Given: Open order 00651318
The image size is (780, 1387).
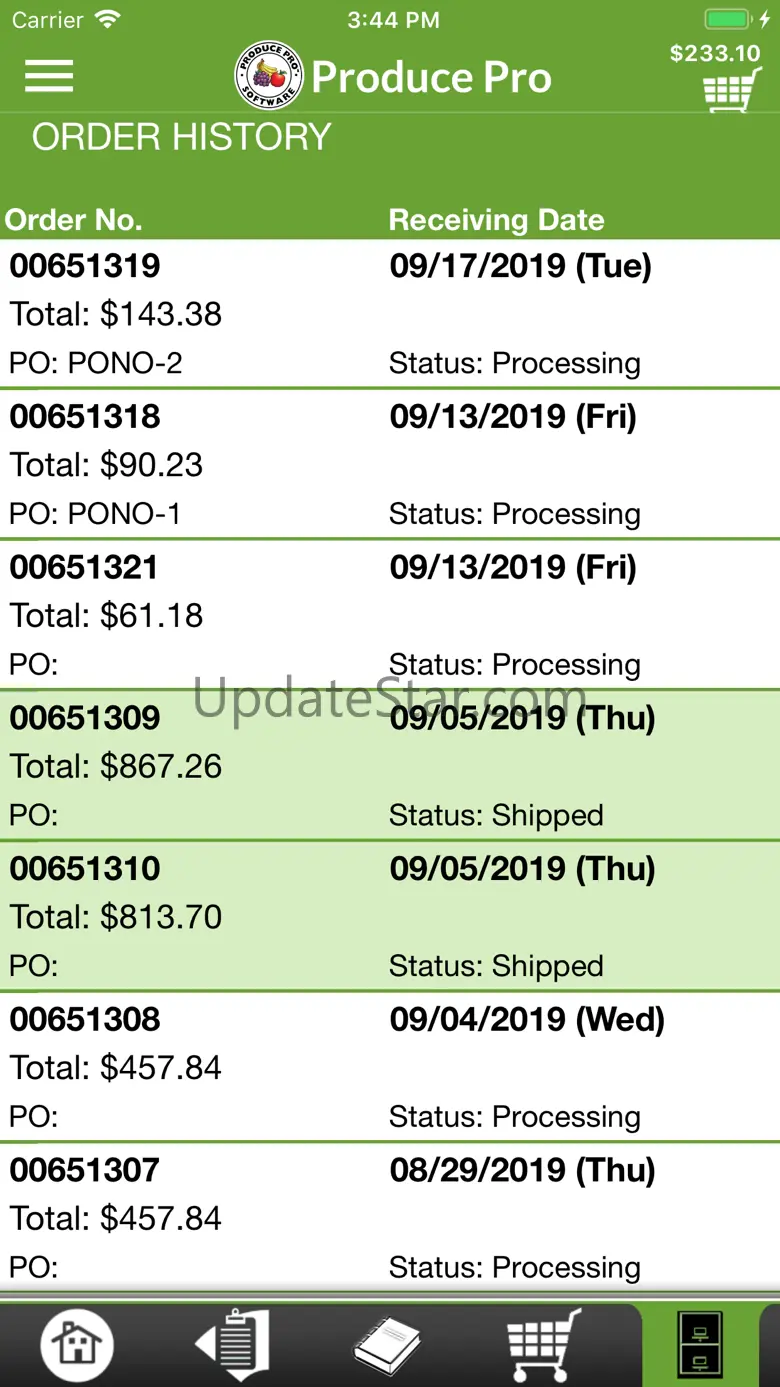Looking at the screenshot, I should coord(390,464).
